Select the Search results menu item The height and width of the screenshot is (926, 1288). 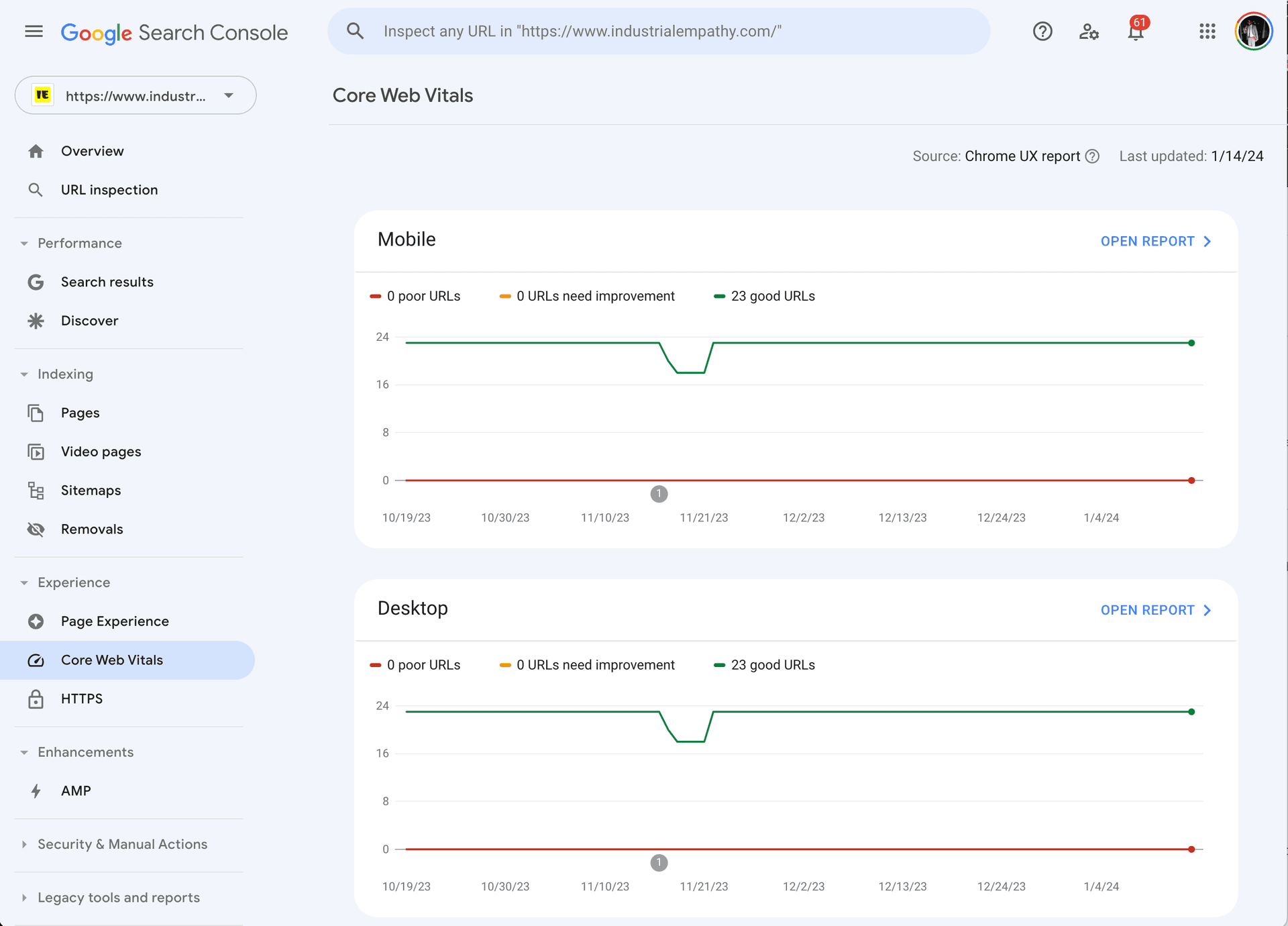coord(107,282)
